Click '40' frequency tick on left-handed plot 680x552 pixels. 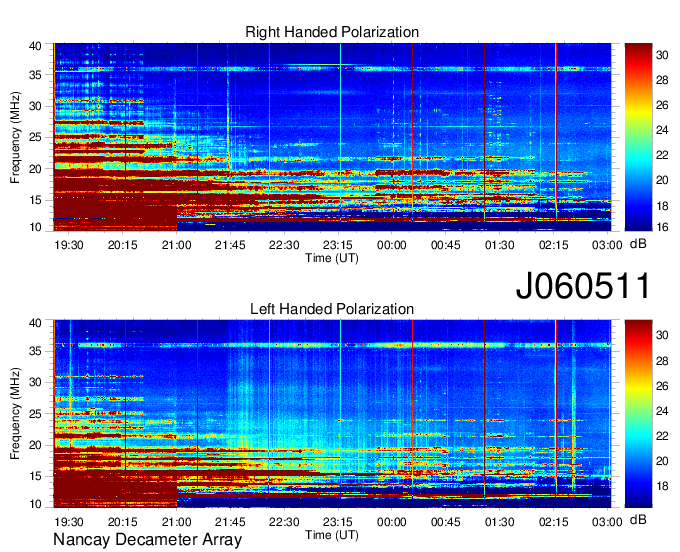click(35, 323)
